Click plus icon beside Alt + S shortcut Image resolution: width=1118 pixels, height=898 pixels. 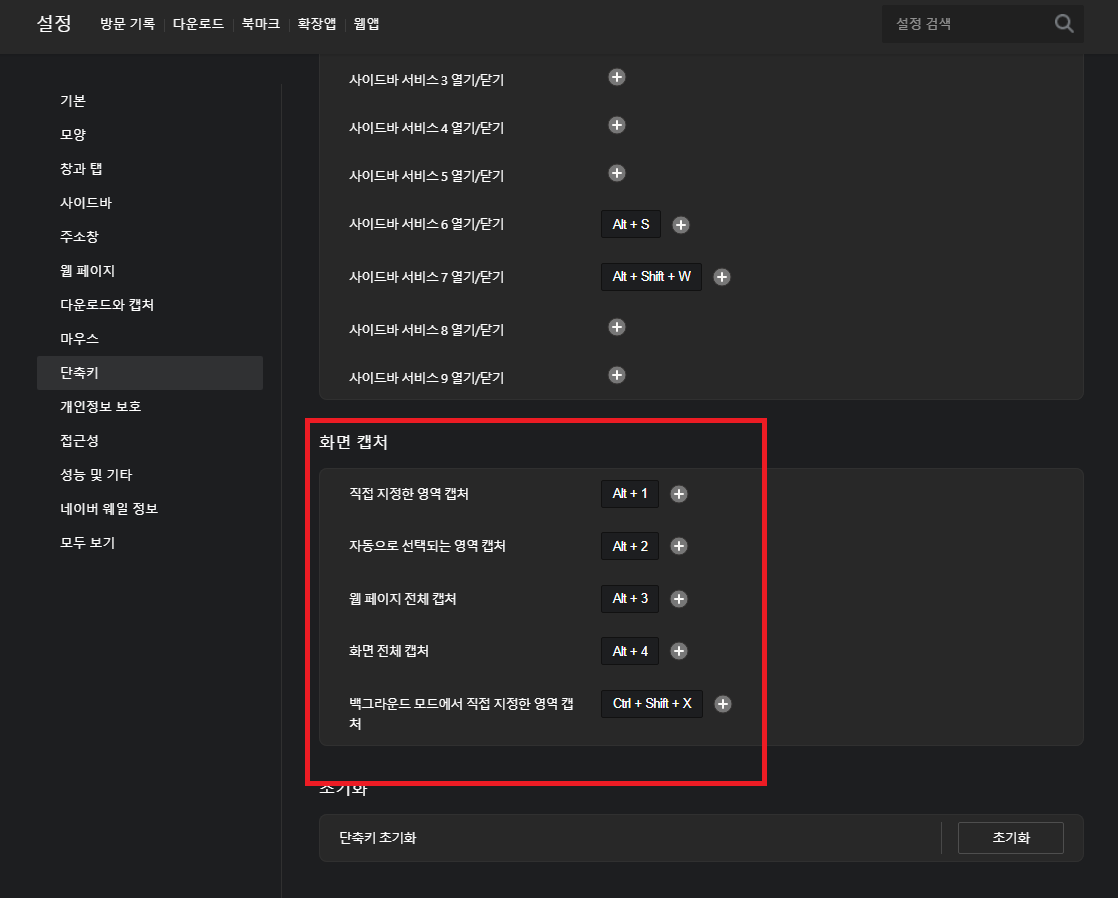click(x=681, y=224)
